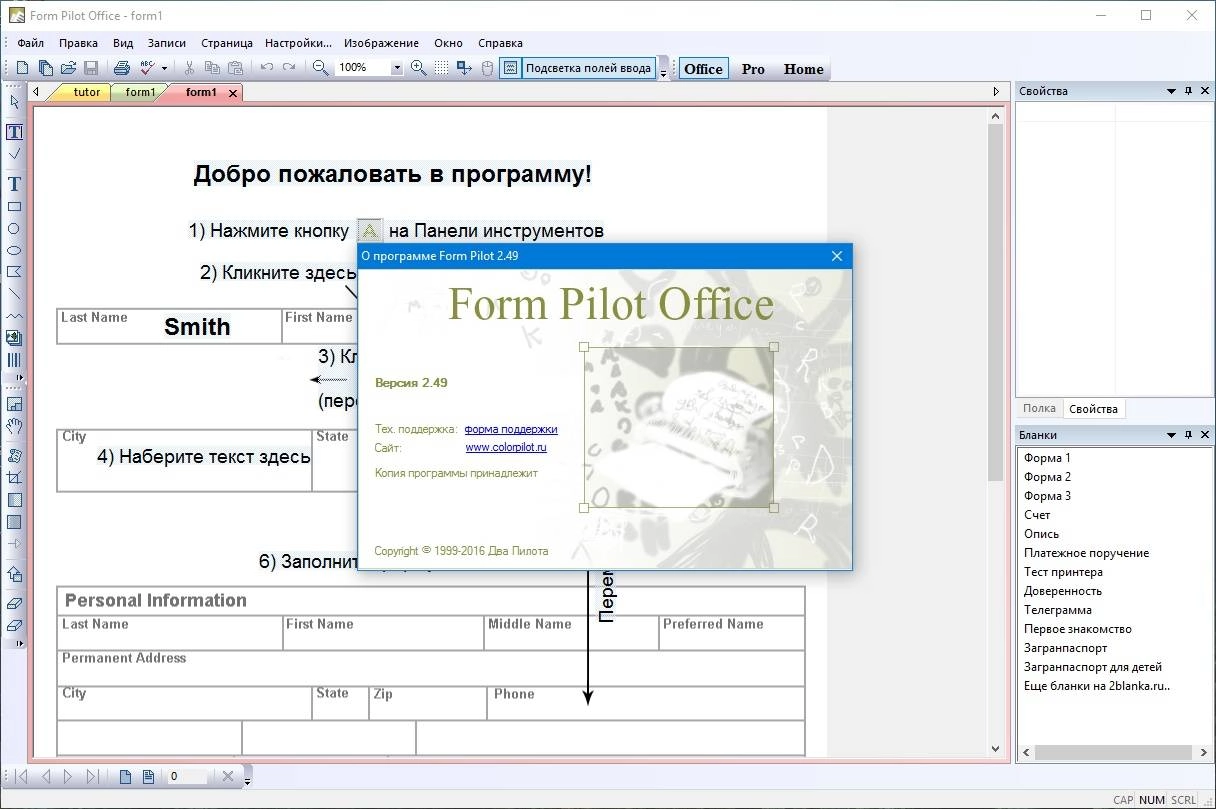
Task: Click the Undo arrow icon
Action: click(x=266, y=68)
